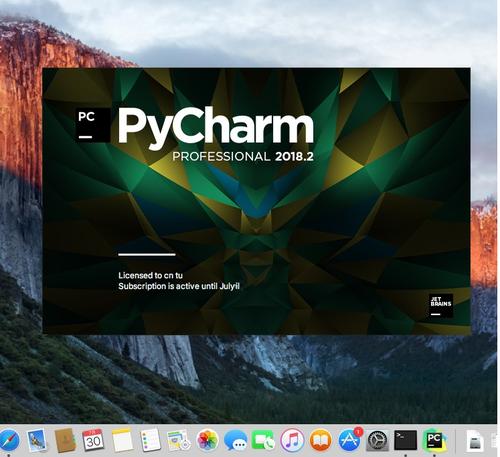Open PyCharm from the dock
This screenshot has width=500, height=457.
[x=434, y=440]
